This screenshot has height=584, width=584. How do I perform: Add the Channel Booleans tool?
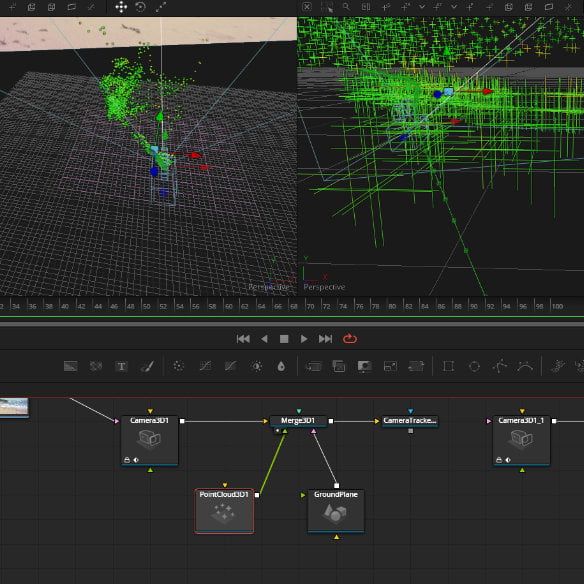click(x=339, y=366)
